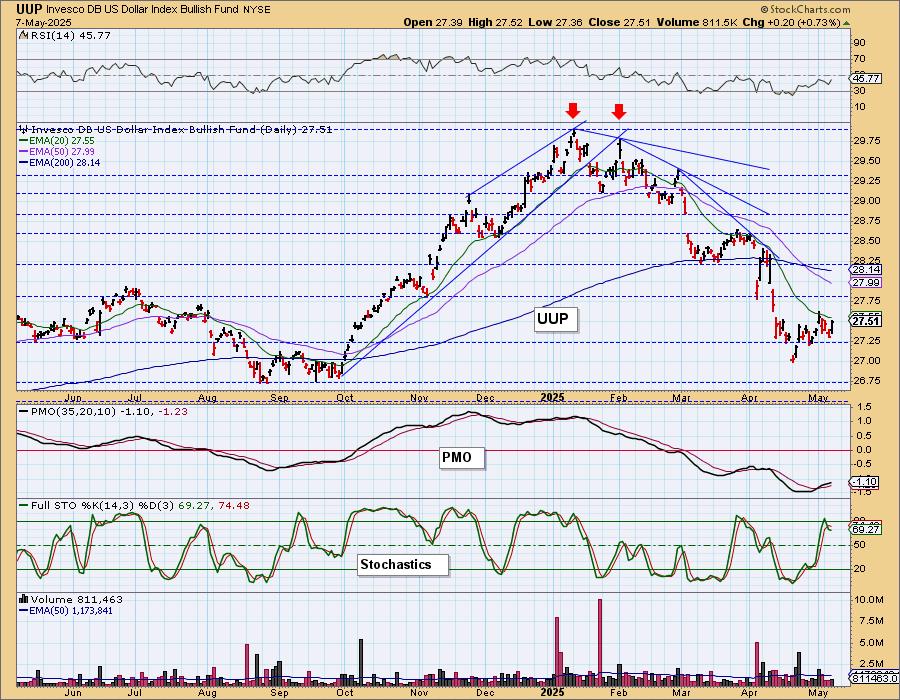900x700 pixels.
Task: Click the -1.10 PMO value tag on right
Action: [864, 482]
